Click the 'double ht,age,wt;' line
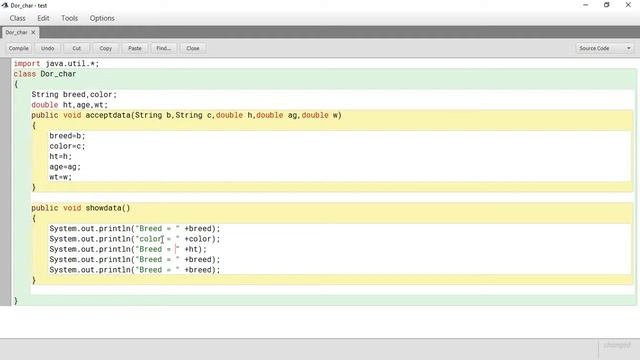640x360 pixels. coord(70,105)
